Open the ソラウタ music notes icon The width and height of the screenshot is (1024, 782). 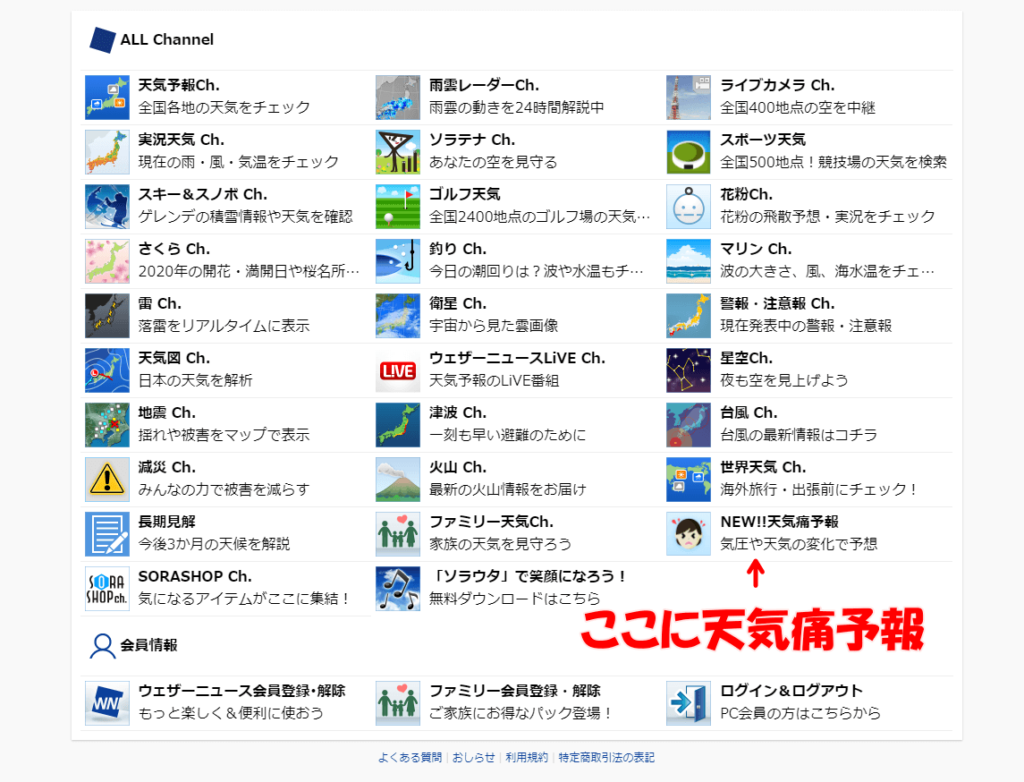tap(398, 589)
